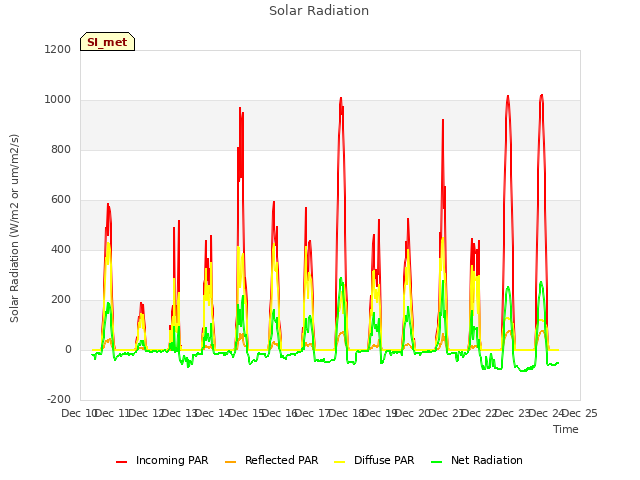Toggle the Net Radiation legend entry

[477, 460]
